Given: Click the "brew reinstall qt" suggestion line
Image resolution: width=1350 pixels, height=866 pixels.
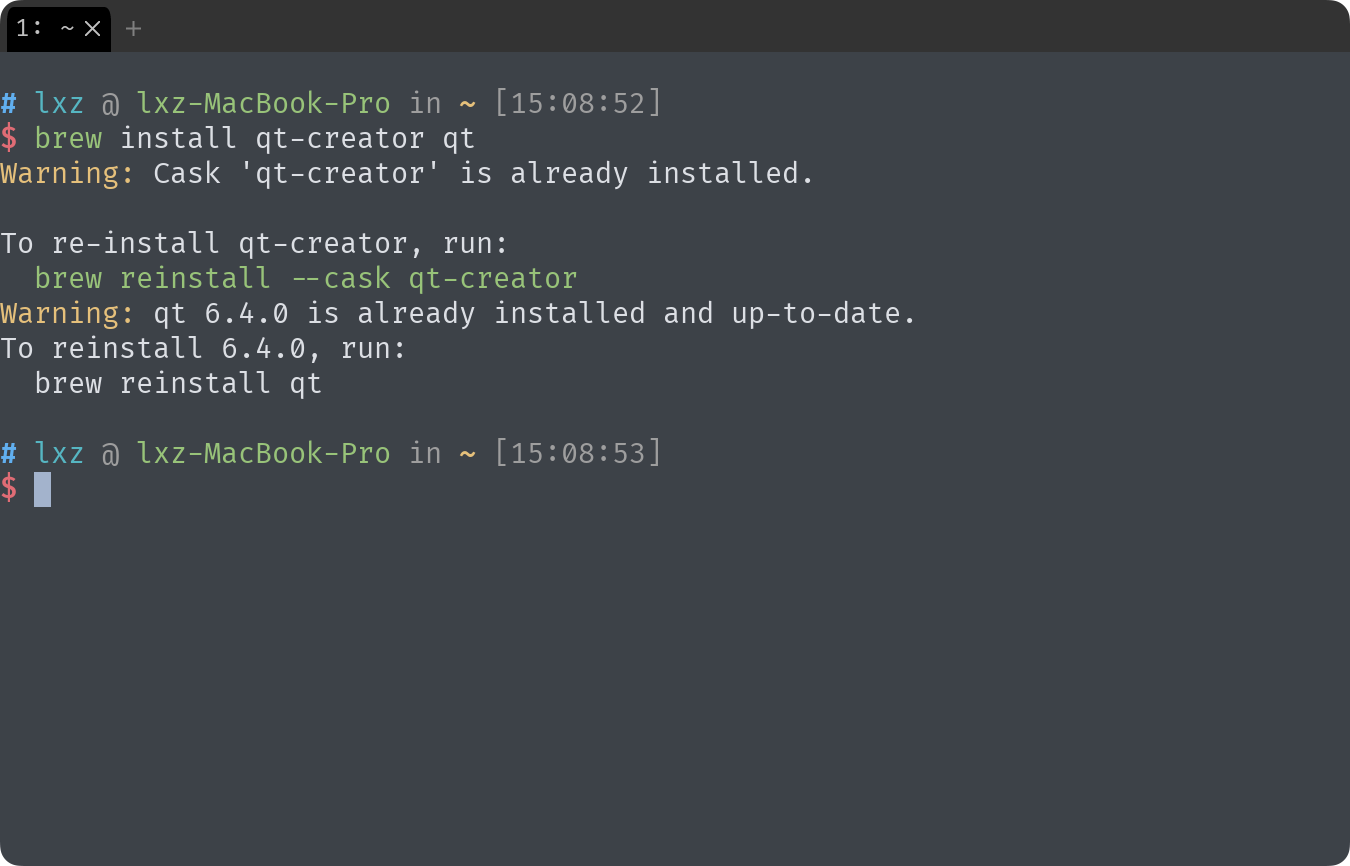Looking at the screenshot, I should point(178,383).
